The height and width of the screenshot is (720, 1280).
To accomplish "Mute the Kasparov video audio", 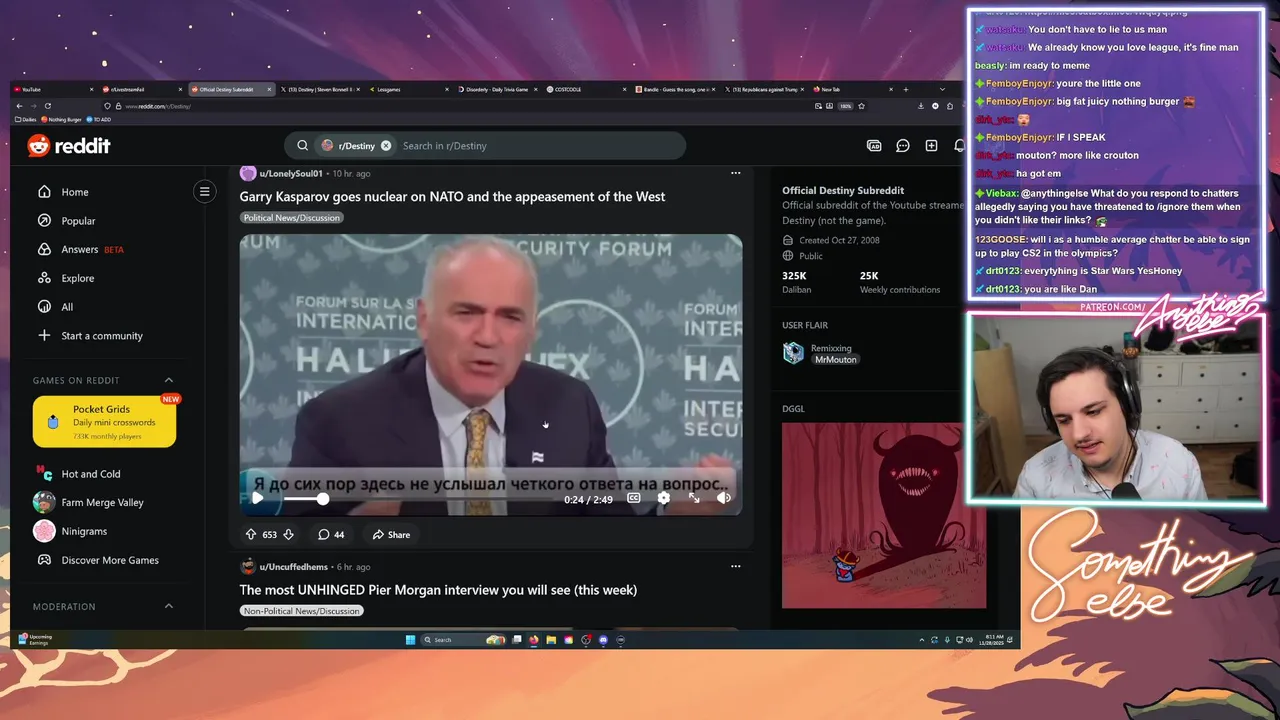I will click(x=724, y=498).
